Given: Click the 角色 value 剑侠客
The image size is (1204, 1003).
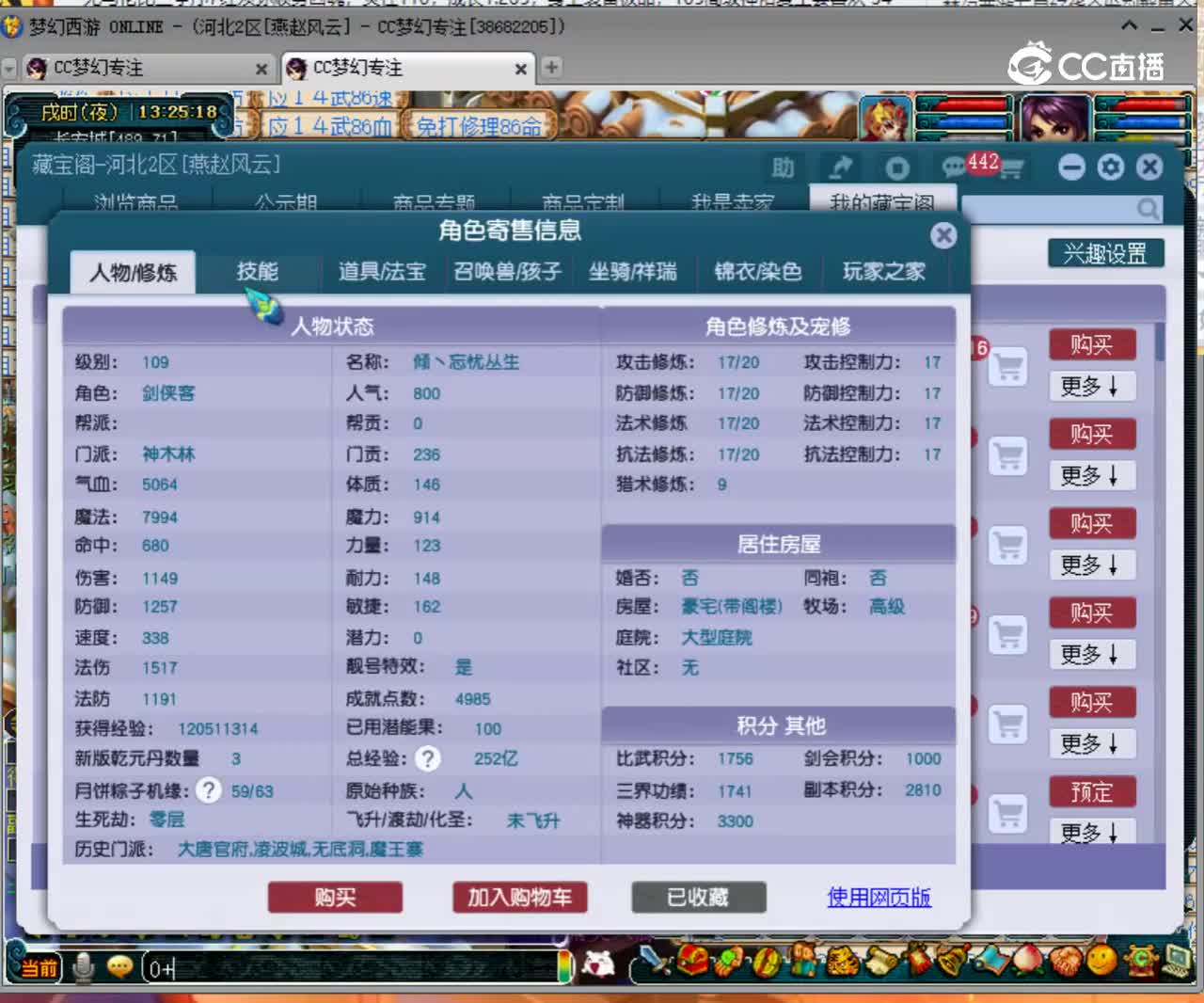Looking at the screenshot, I should (x=168, y=393).
